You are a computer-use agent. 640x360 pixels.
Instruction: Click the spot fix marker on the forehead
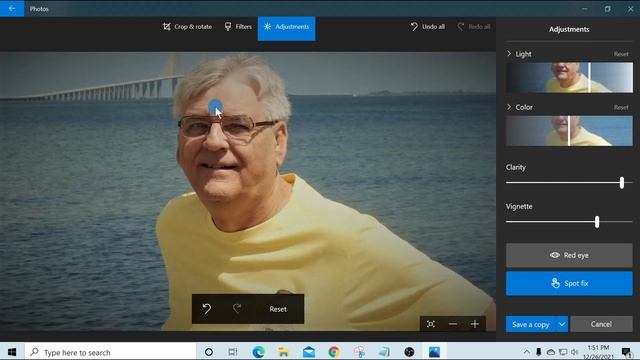tap(215, 107)
